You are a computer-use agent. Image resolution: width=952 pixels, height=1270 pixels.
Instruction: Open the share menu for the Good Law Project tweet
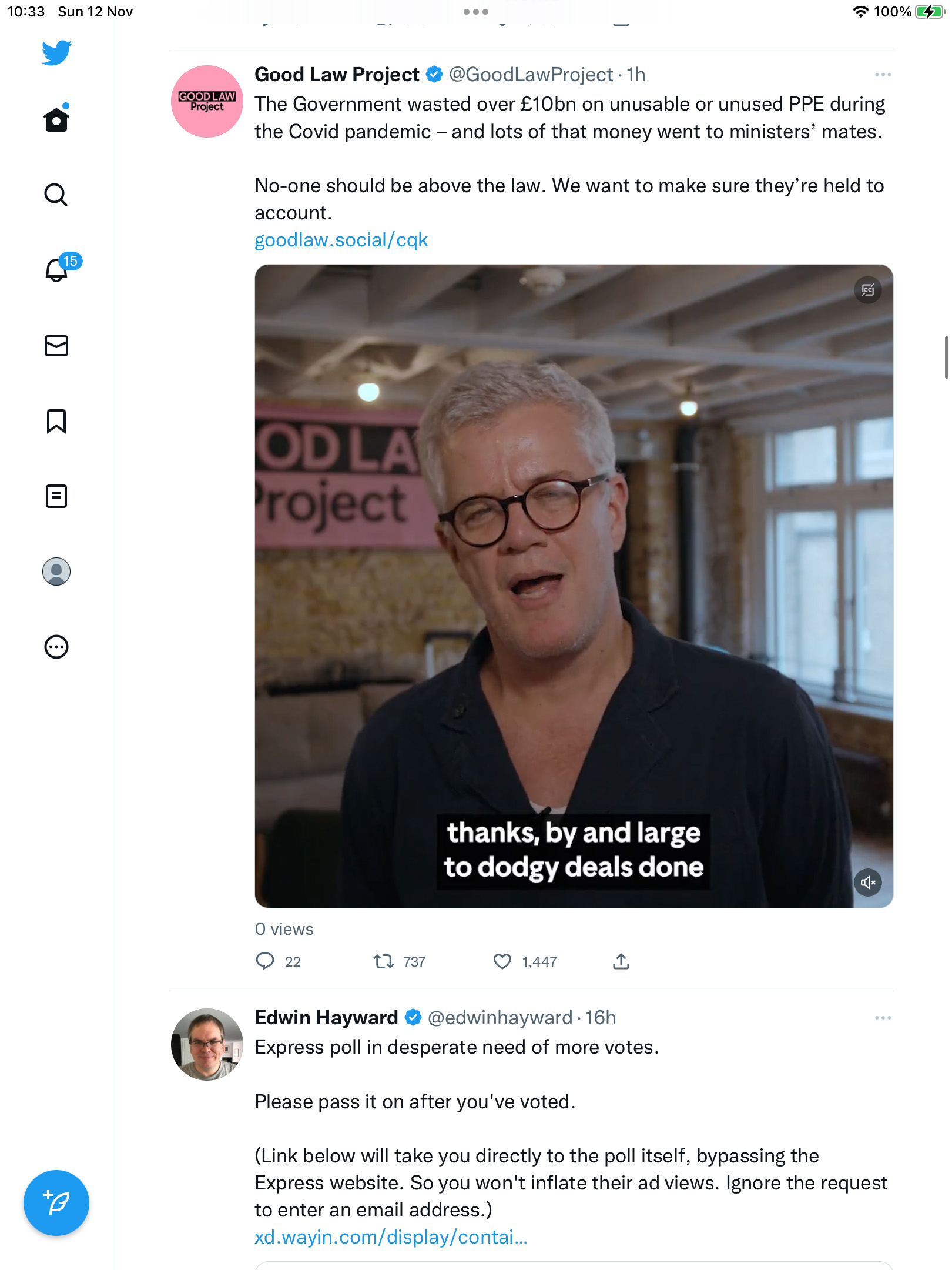(621, 961)
